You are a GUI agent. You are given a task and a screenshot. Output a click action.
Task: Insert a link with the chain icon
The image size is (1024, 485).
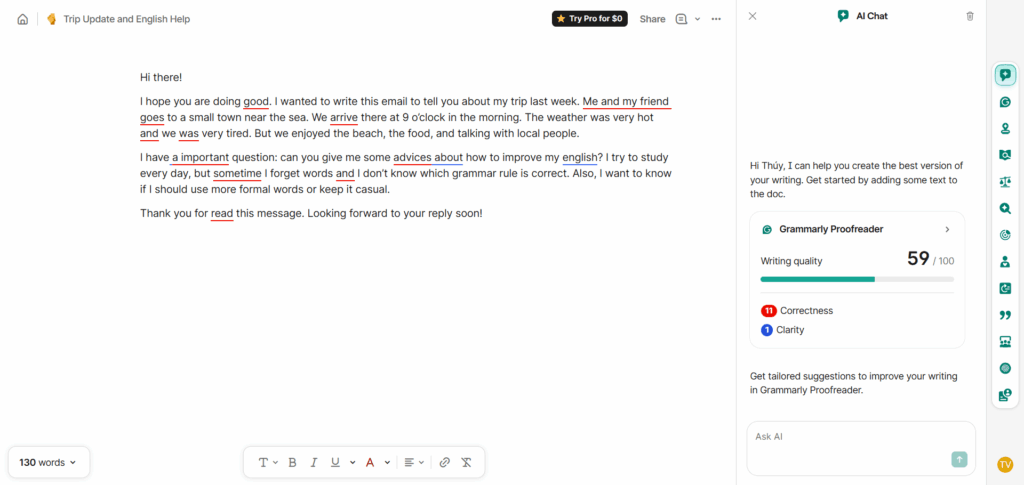tap(445, 462)
